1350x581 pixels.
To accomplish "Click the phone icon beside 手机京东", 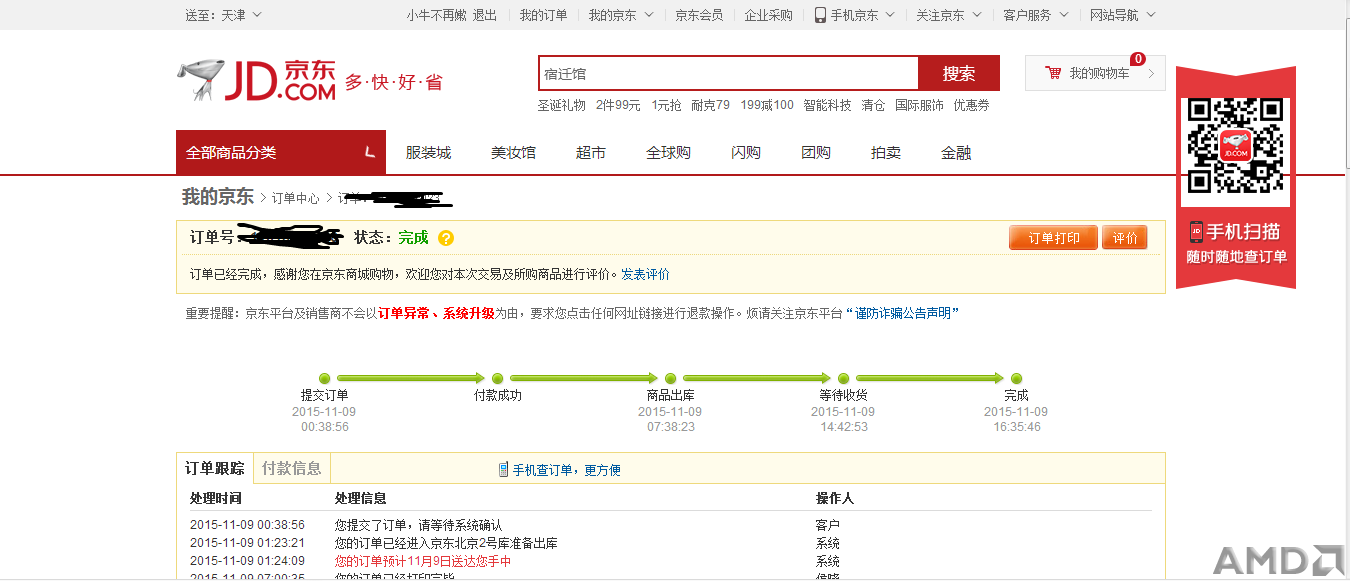I will pos(820,15).
